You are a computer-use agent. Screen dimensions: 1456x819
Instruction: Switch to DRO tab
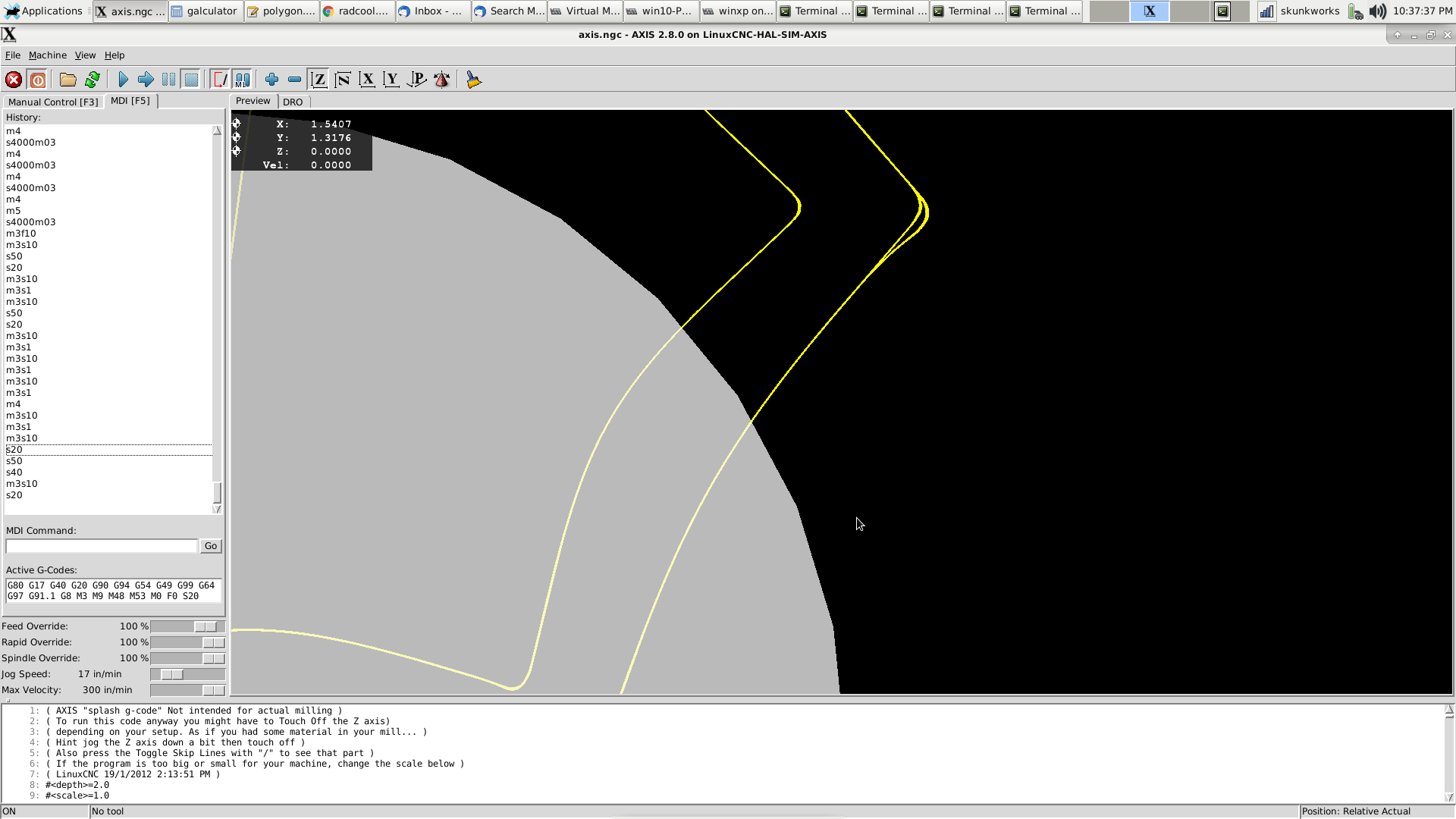293,102
